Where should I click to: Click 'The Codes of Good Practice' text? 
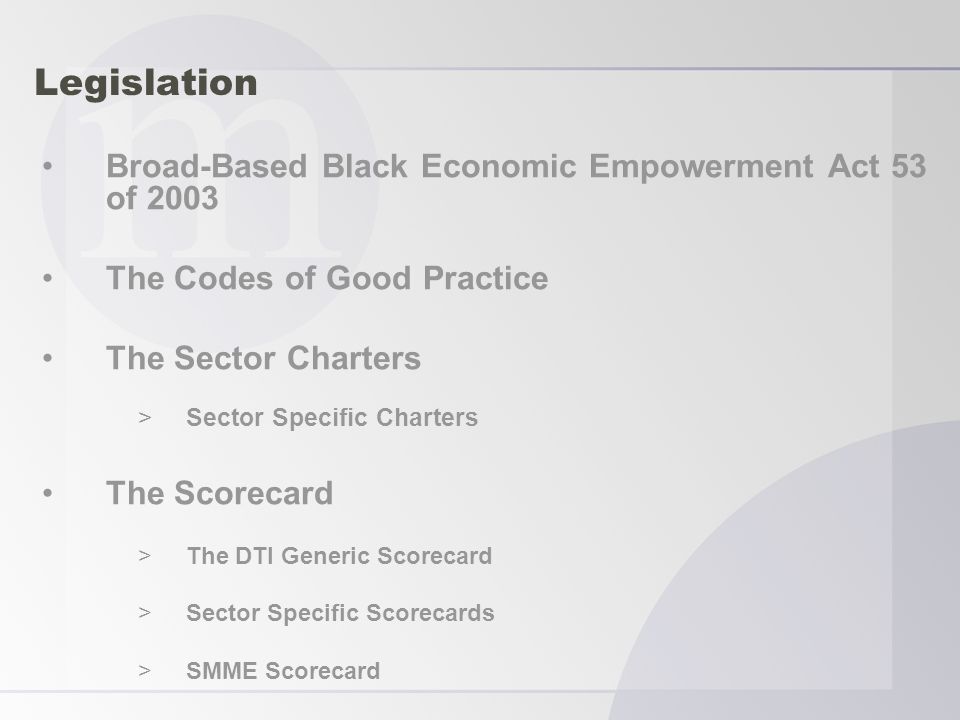point(327,278)
